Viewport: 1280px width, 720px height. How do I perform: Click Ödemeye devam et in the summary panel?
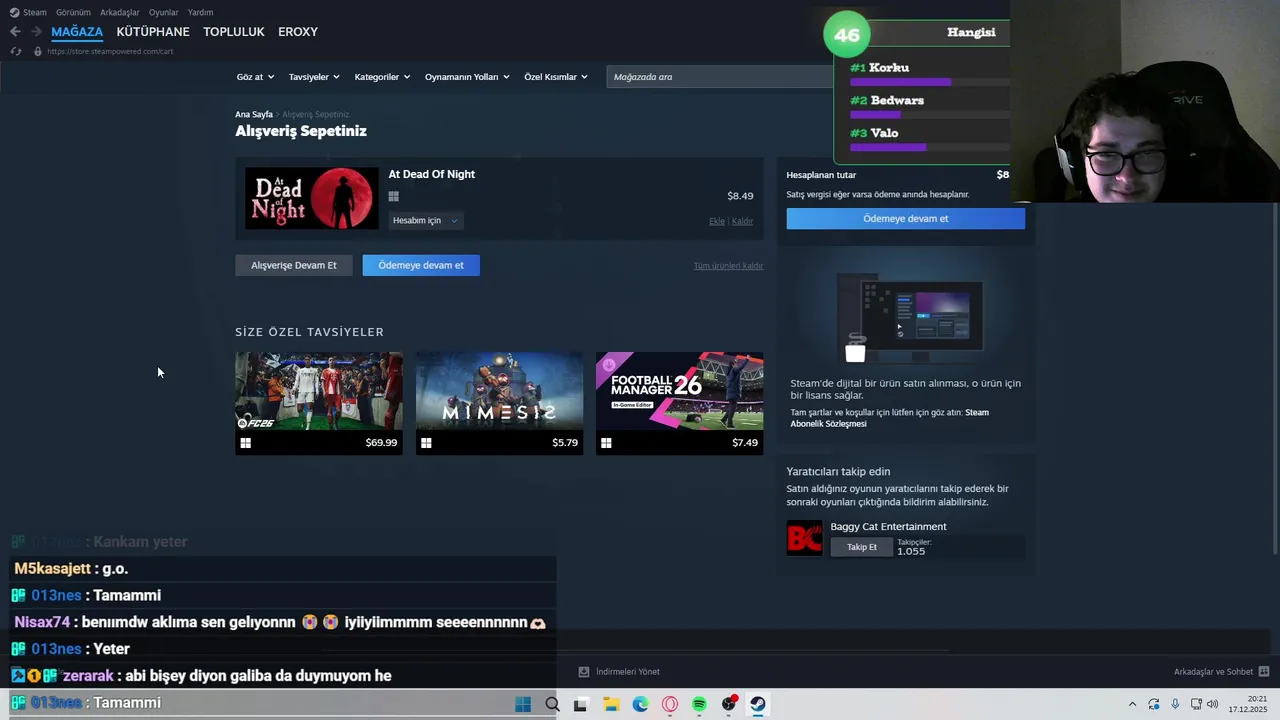[x=905, y=218]
